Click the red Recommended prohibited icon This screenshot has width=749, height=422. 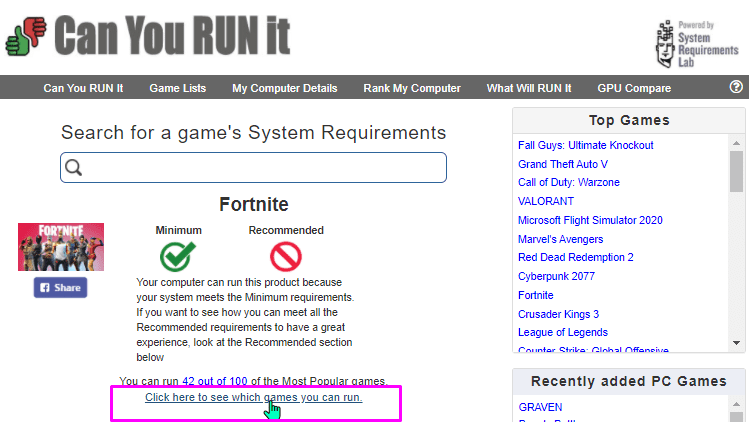pos(286,257)
